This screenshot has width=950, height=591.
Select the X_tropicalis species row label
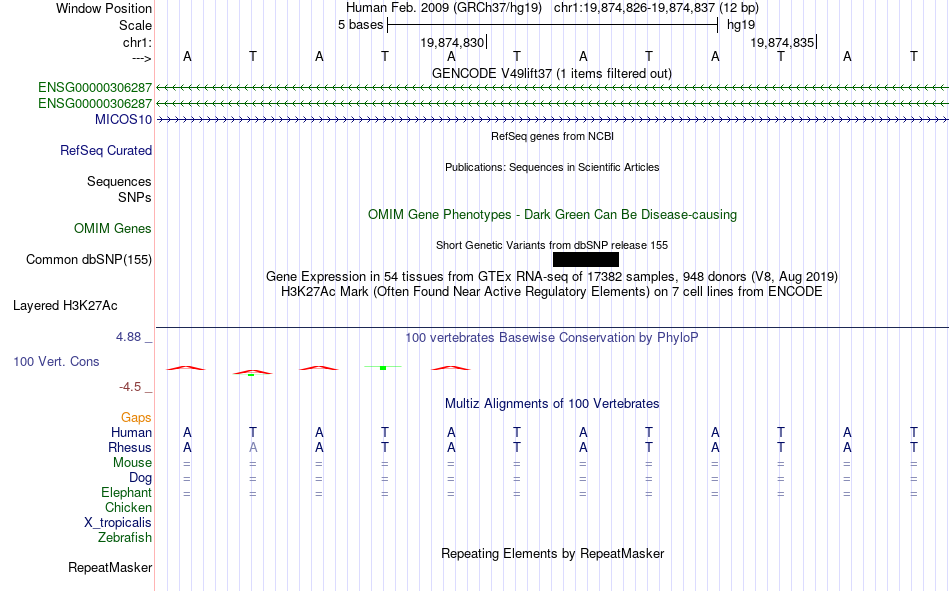coord(118,523)
